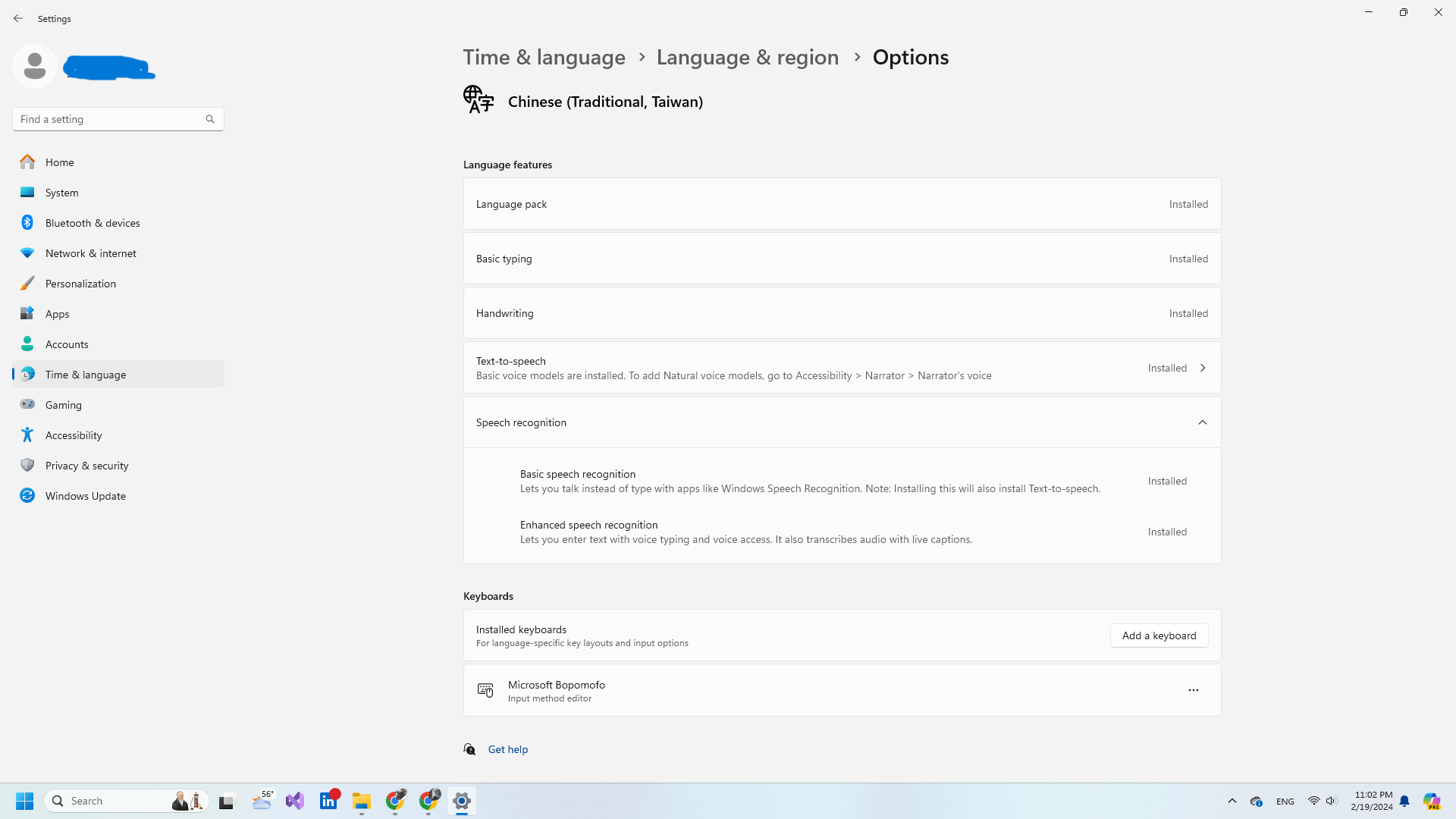Open Bluetooth & devices settings
Viewport: 1456px width, 819px height.
92,223
